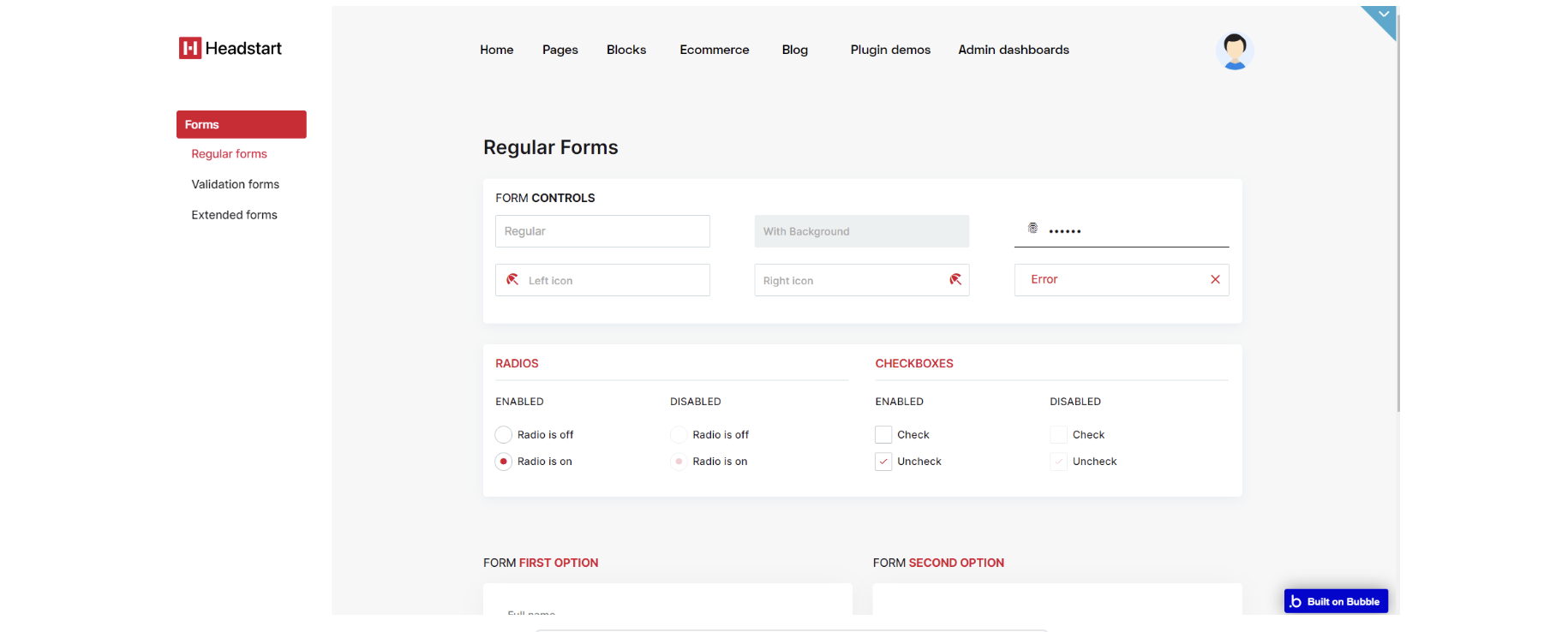Click the Forms sidebar button
The width and height of the screenshot is (1568, 632).
(x=242, y=124)
